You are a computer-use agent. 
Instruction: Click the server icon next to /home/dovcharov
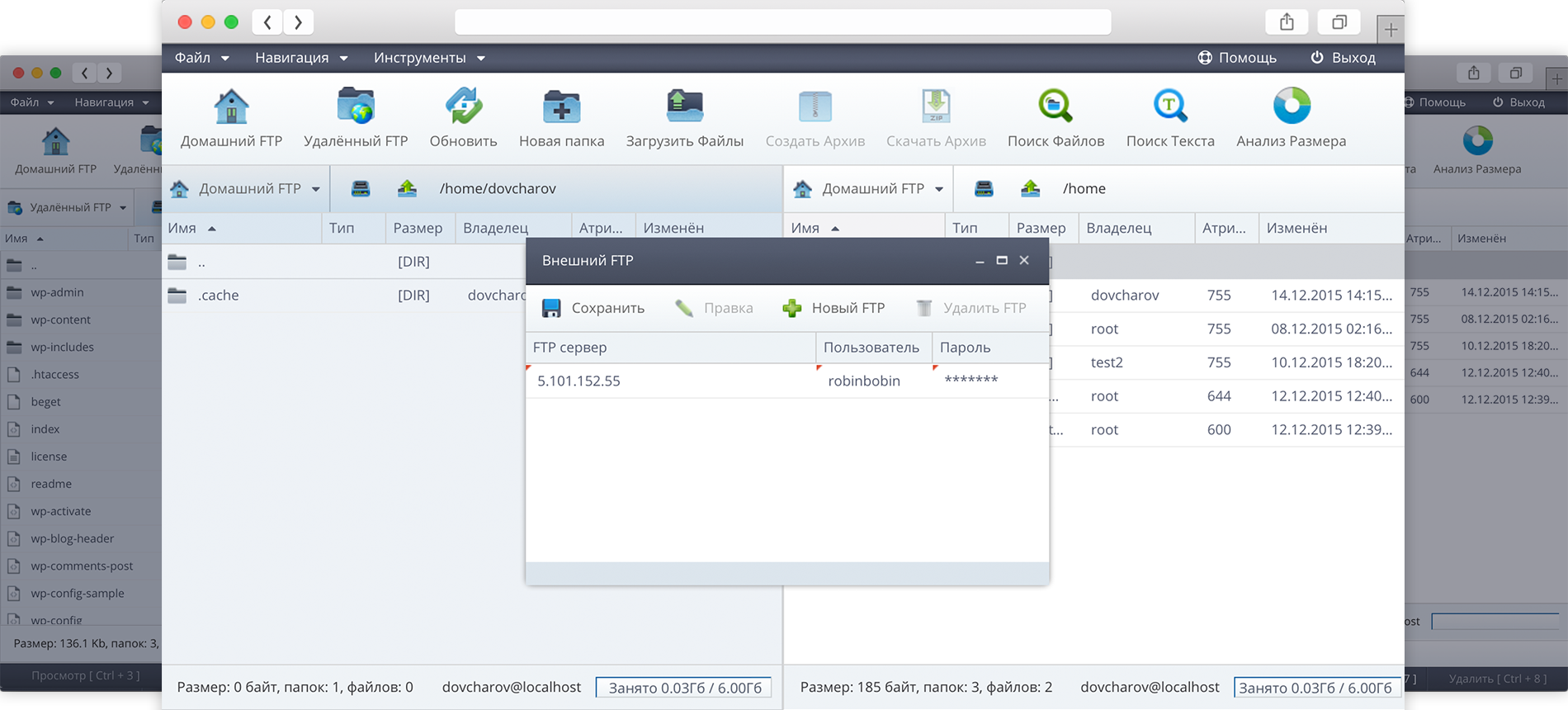click(361, 188)
